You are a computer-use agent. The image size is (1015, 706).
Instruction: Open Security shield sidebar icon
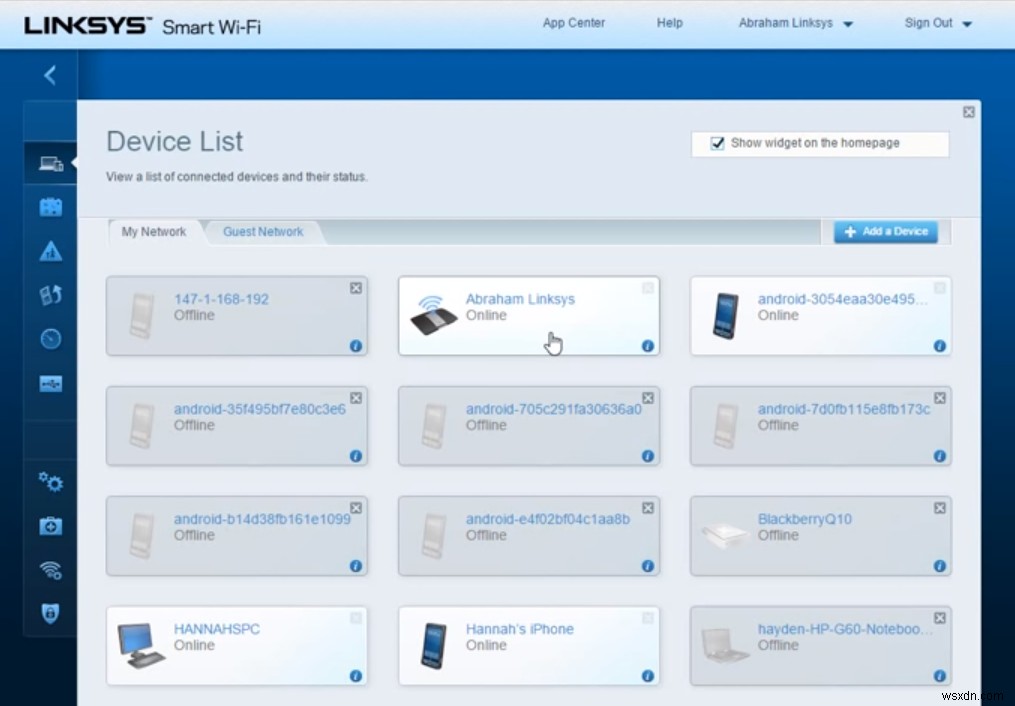[x=50, y=613]
